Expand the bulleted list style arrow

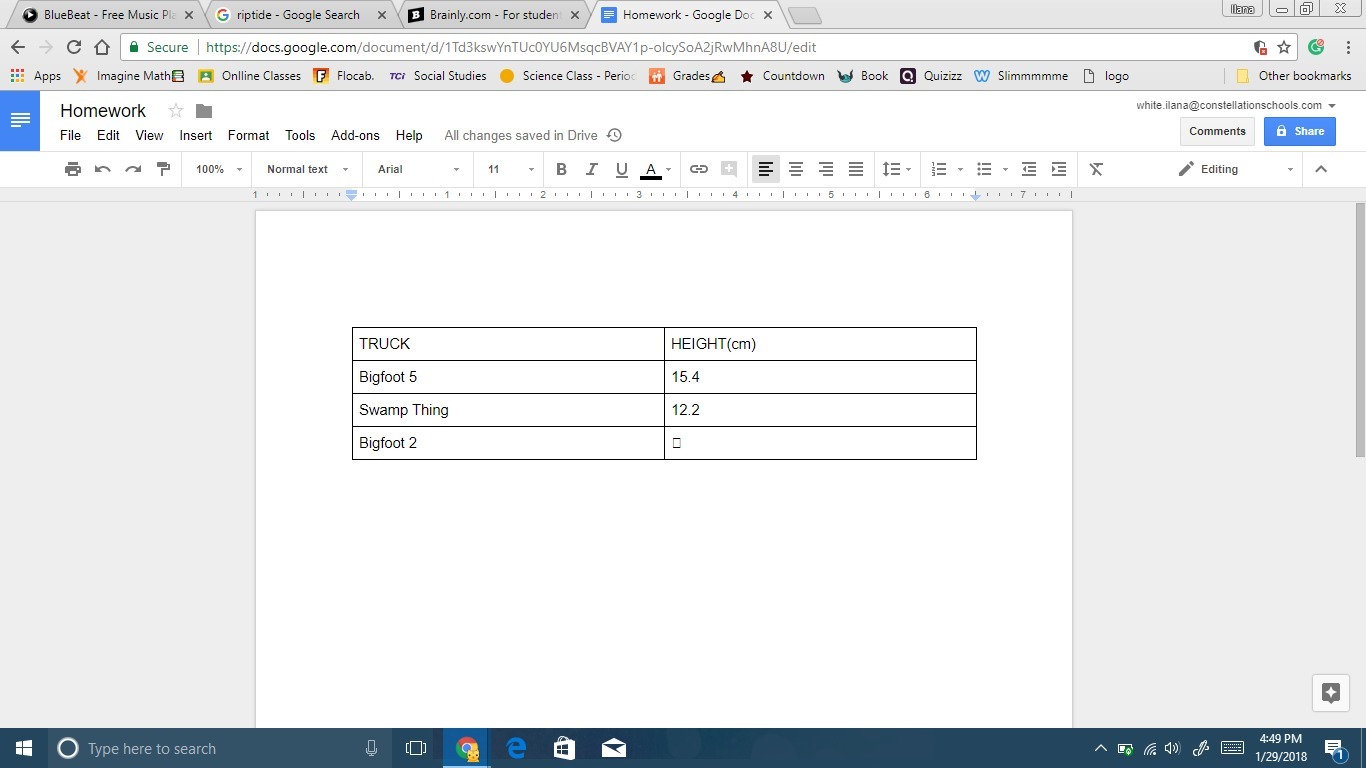pos(1005,169)
